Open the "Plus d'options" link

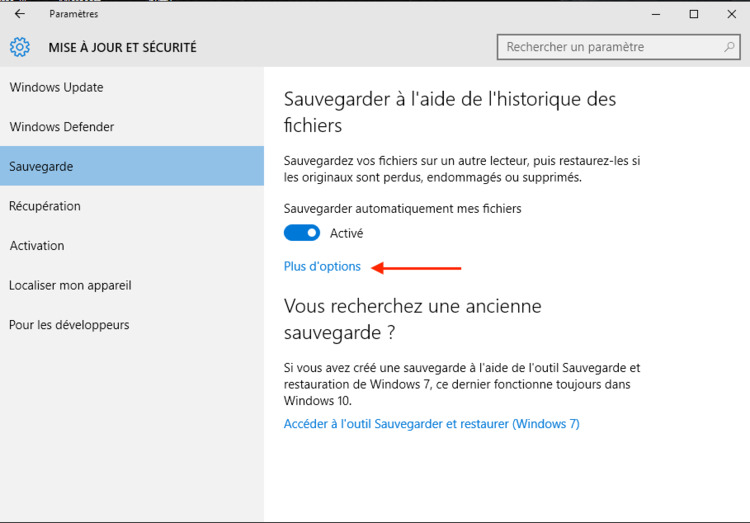[322, 267]
